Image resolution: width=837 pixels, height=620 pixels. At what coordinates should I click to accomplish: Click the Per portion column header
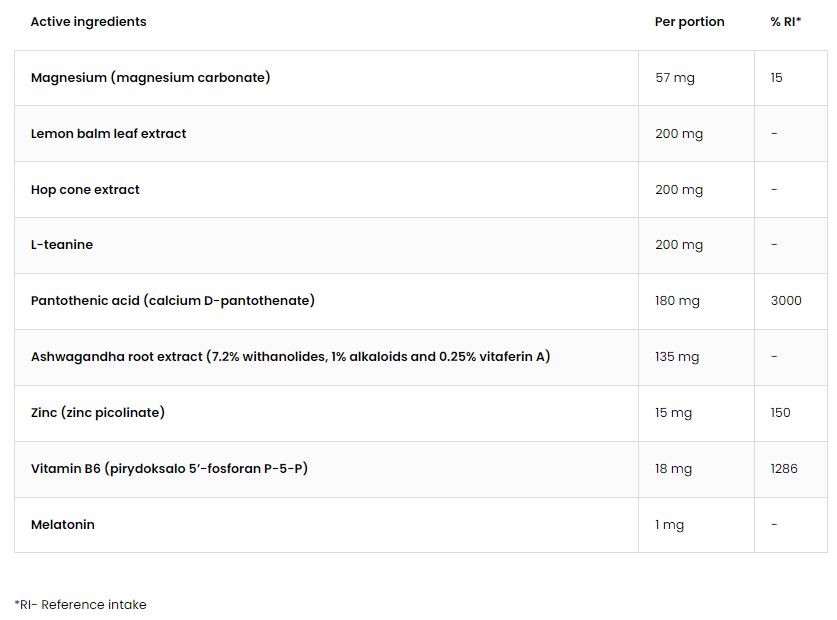click(689, 21)
